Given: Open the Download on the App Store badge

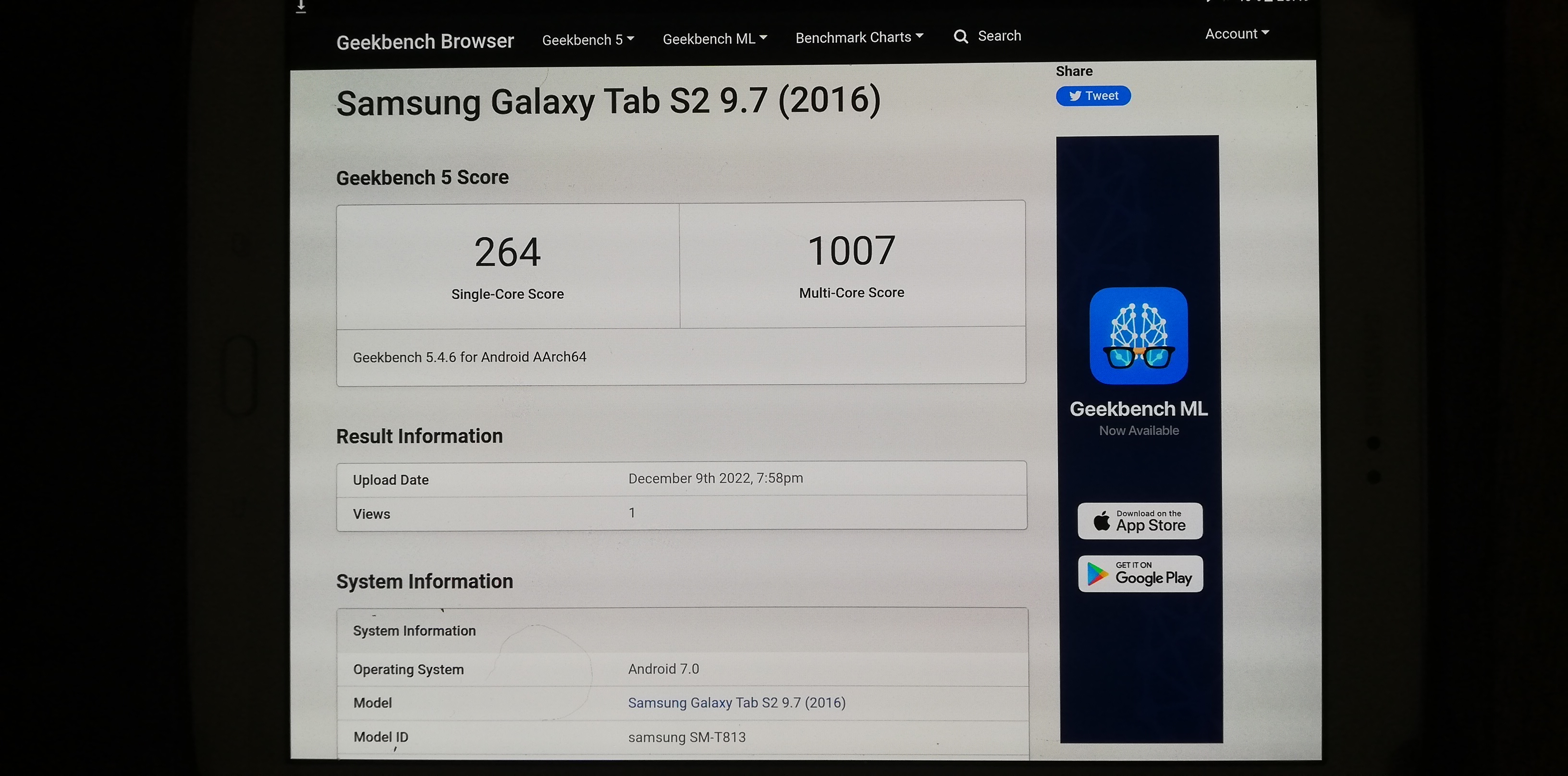Looking at the screenshot, I should click(1140, 521).
